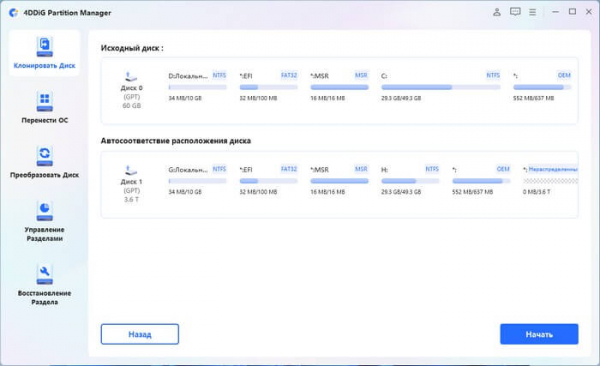Open Partition Management (Управление Разделами)
This screenshot has width=600, height=366.
(x=44, y=221)
